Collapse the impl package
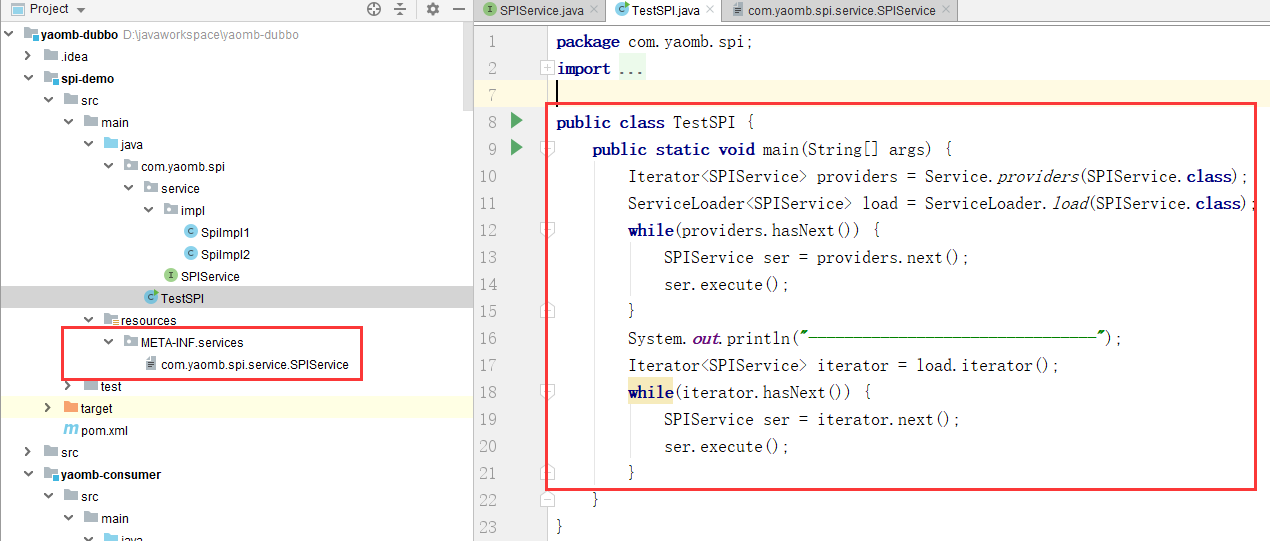 (x=150, y=210)
